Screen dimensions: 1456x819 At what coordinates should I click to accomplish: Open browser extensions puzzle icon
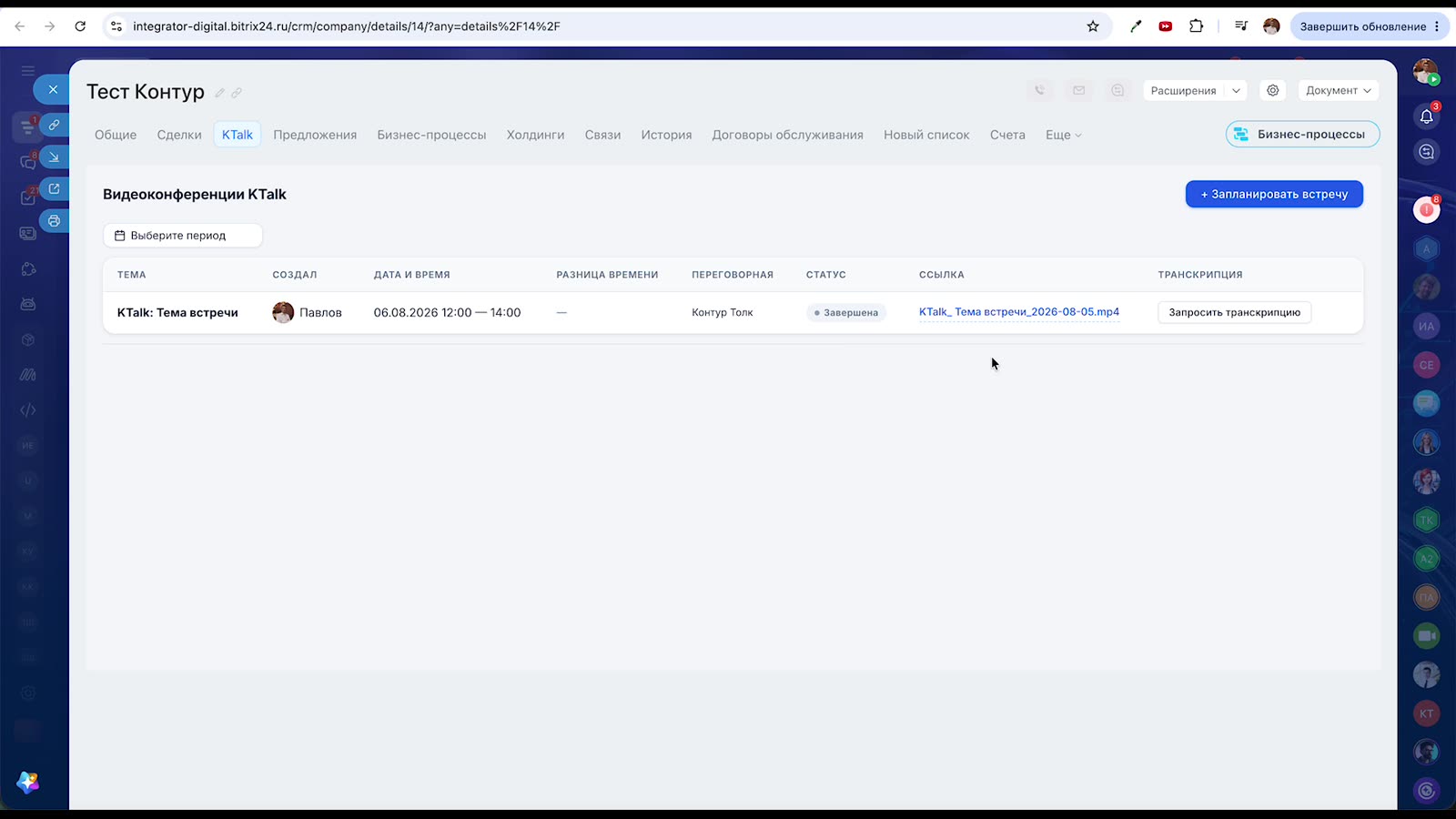point(1197,26)
